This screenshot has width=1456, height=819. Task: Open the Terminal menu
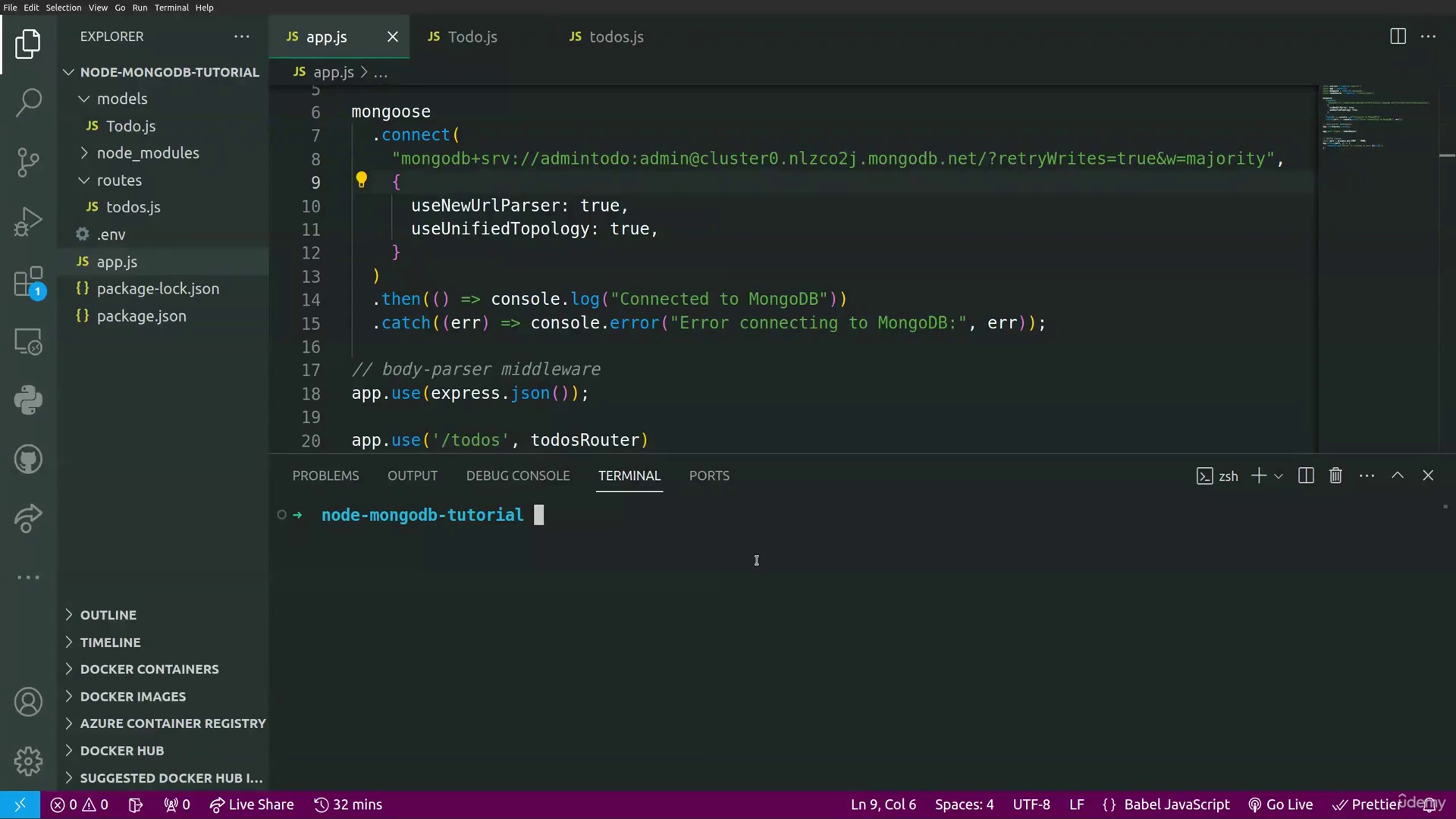click(171, 8)
